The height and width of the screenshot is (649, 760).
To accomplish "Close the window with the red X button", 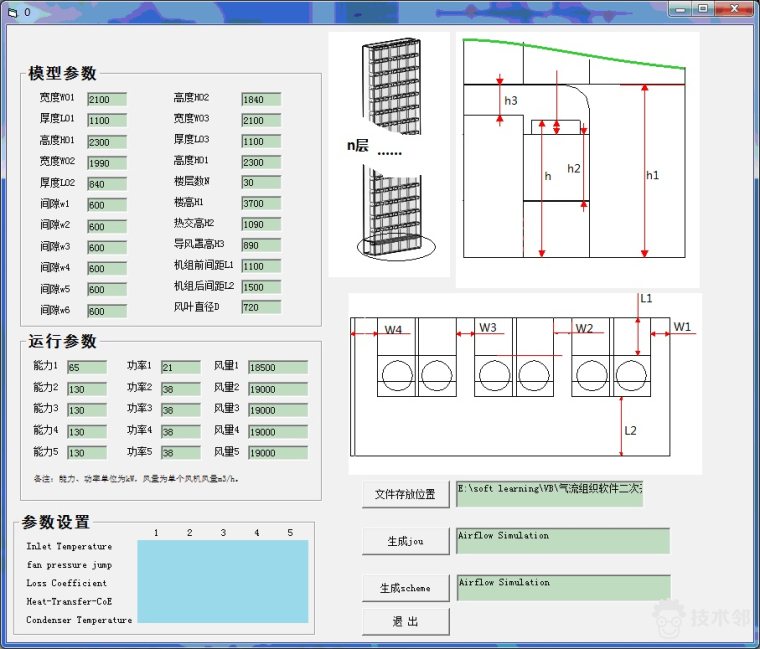I will coord(735,9).
